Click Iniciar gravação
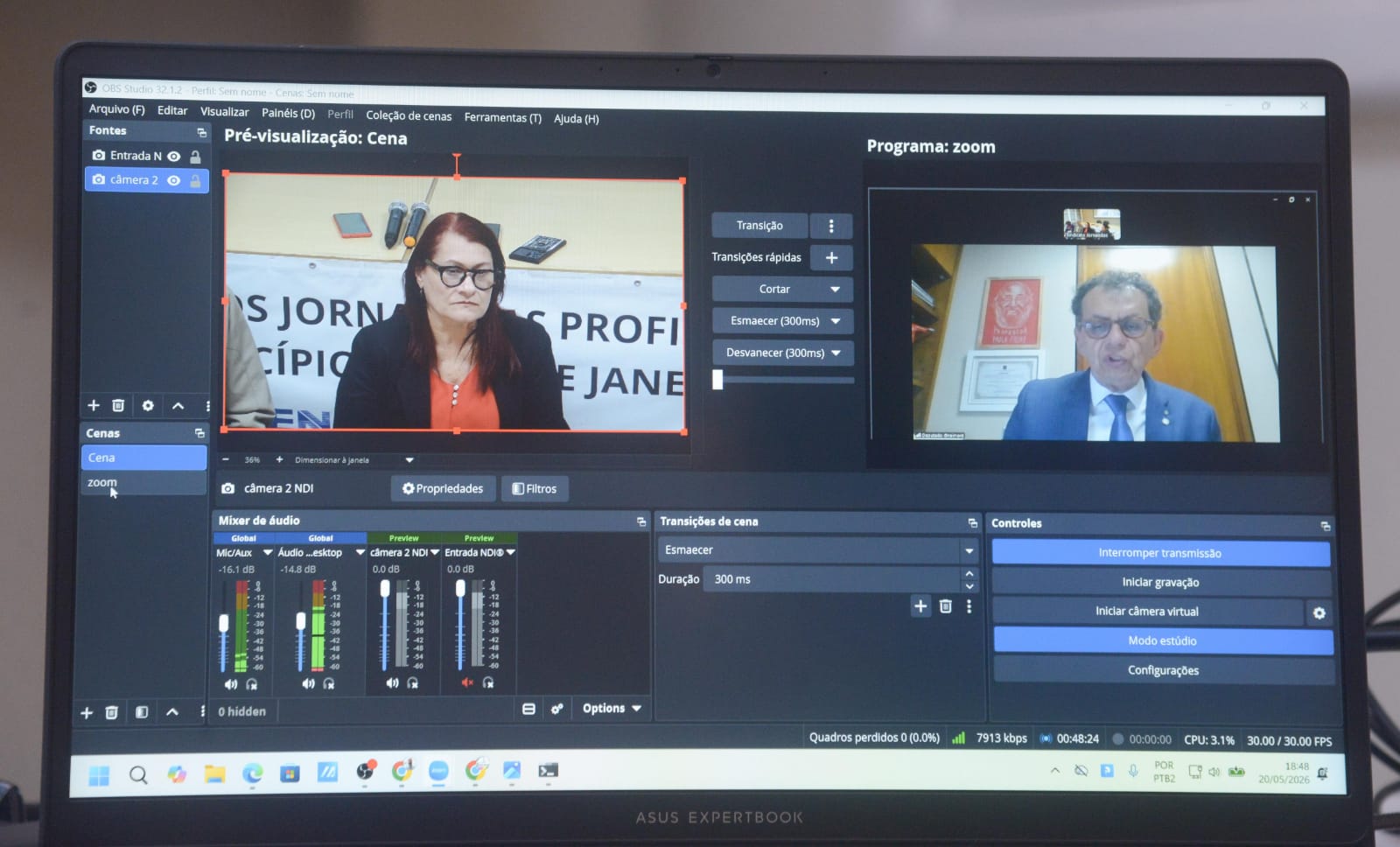Viewport: 1400px width, 847px height. [x=1161, y=583]
